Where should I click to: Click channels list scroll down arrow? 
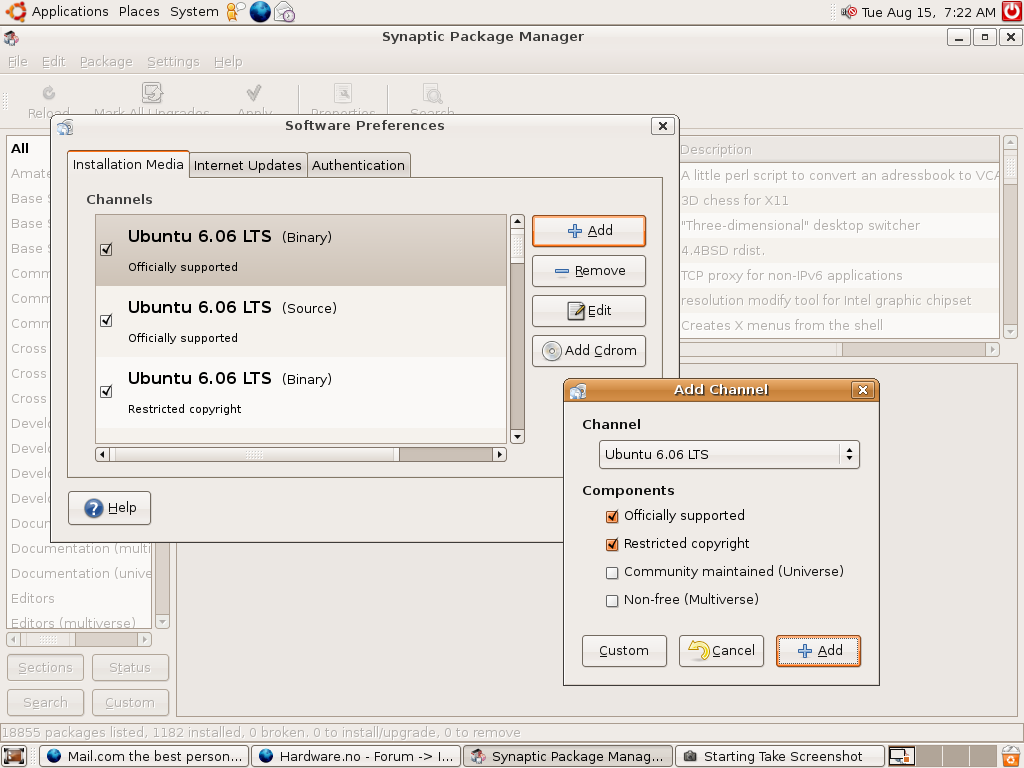click(x=517, y=437)
